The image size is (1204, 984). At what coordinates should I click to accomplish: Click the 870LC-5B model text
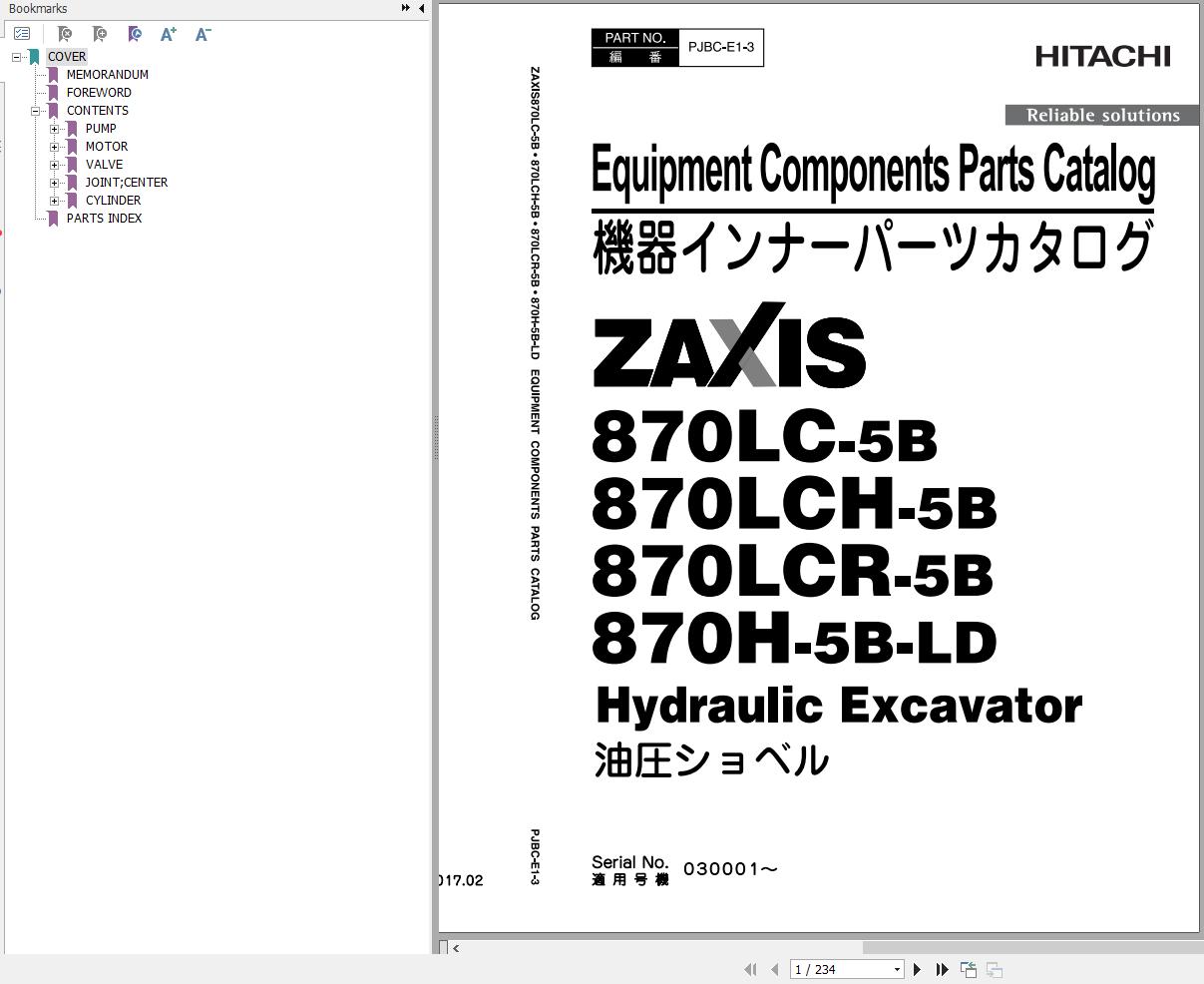click(x=764, y=436)
